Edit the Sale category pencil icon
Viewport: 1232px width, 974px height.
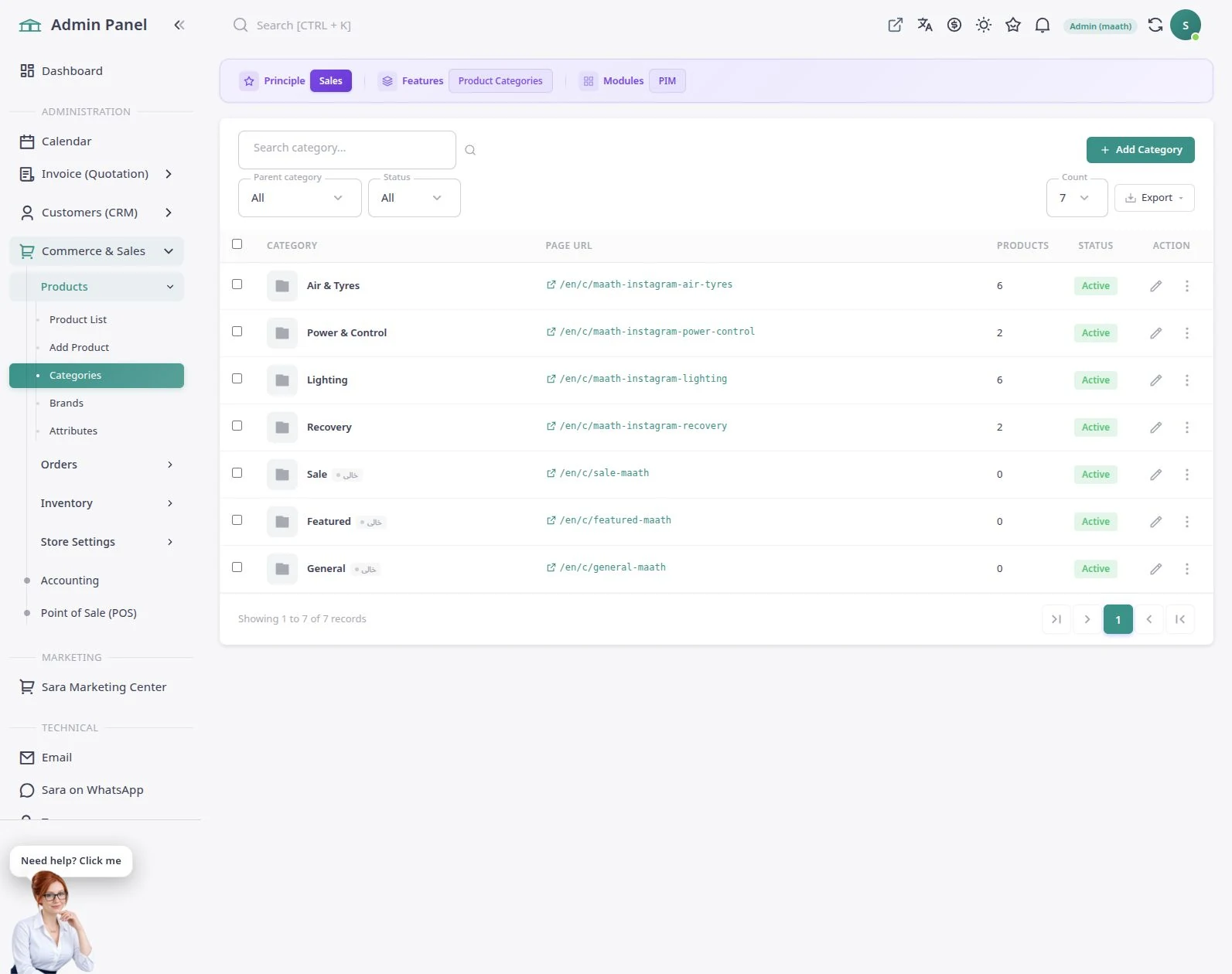(1155, 475)
